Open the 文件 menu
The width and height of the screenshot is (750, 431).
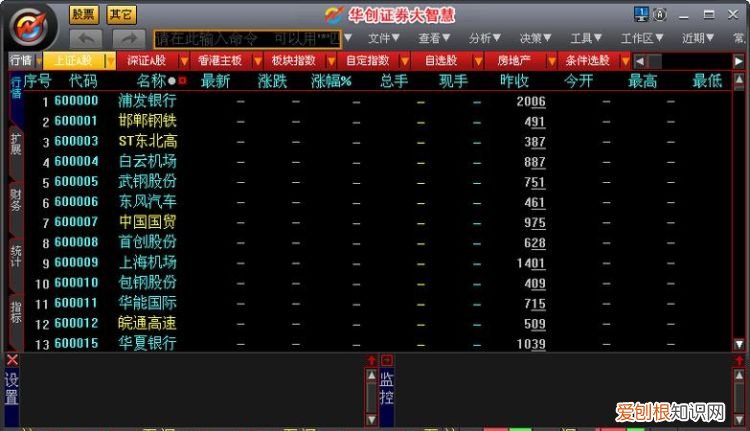(383, 38)
